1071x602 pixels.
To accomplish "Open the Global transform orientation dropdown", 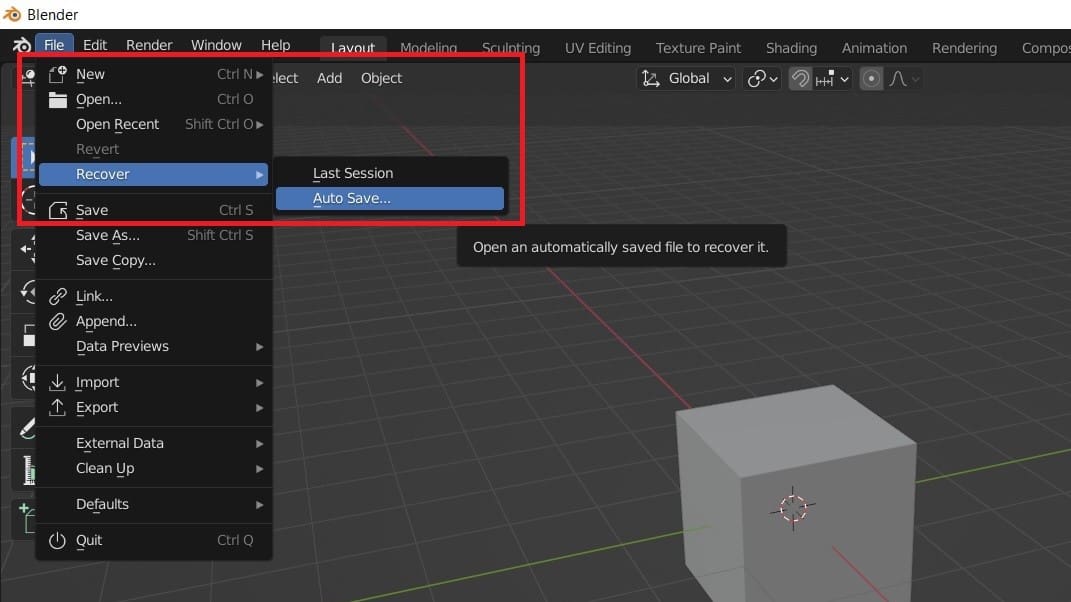I will click(686, 79).
